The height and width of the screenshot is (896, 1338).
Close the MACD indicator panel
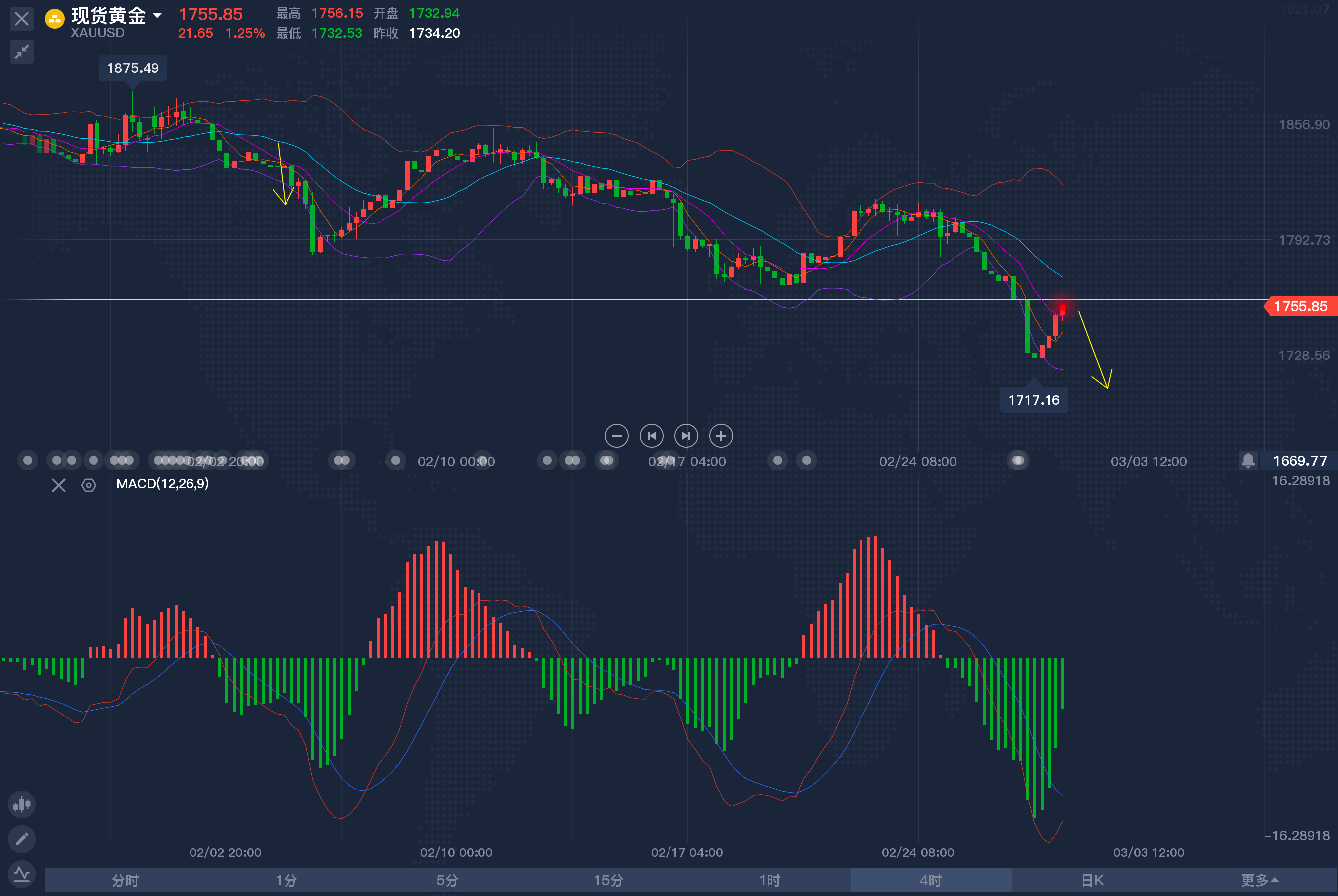58,485
